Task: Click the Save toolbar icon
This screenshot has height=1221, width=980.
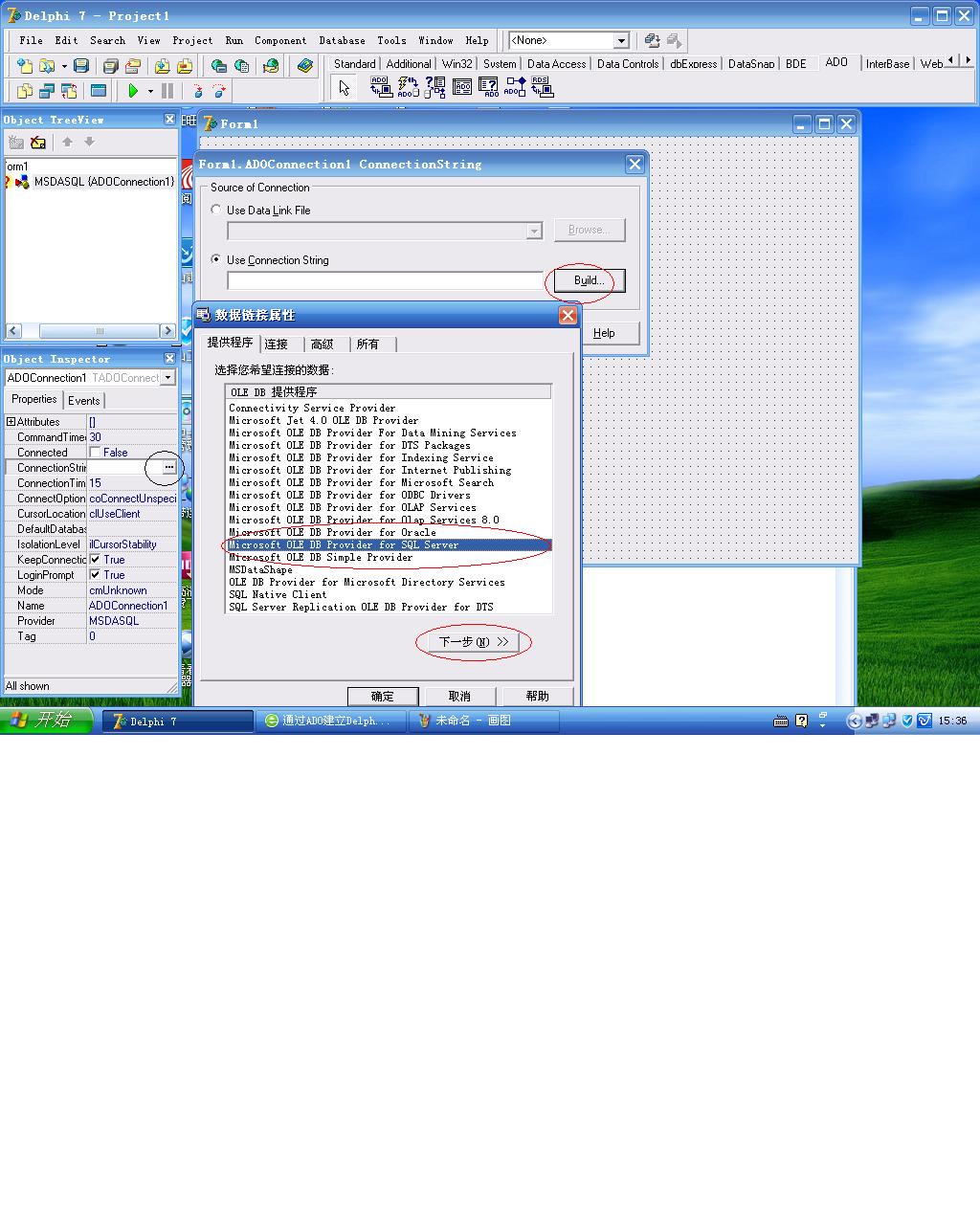Action: coord(81,66)
